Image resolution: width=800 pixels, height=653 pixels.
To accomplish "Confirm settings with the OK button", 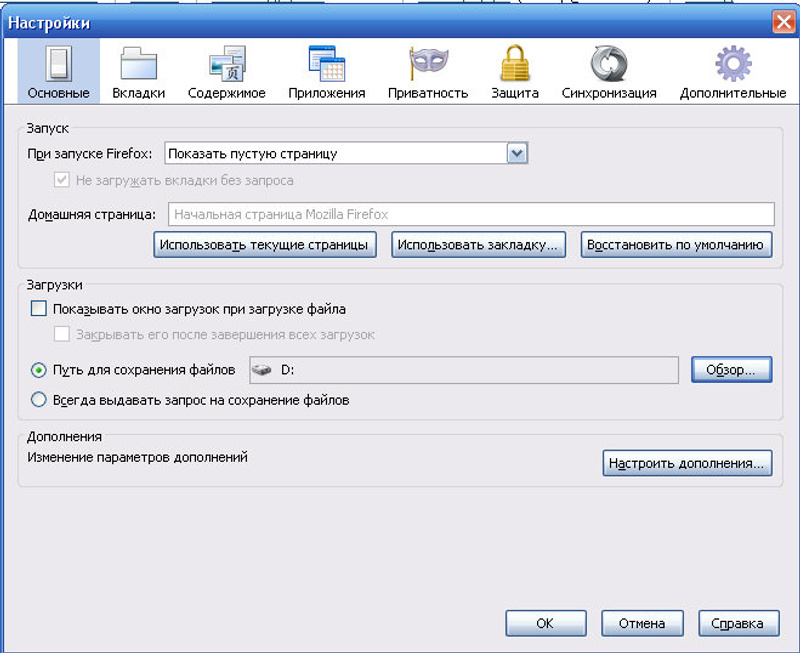I will pyautogui.click(x=546, y=623).
